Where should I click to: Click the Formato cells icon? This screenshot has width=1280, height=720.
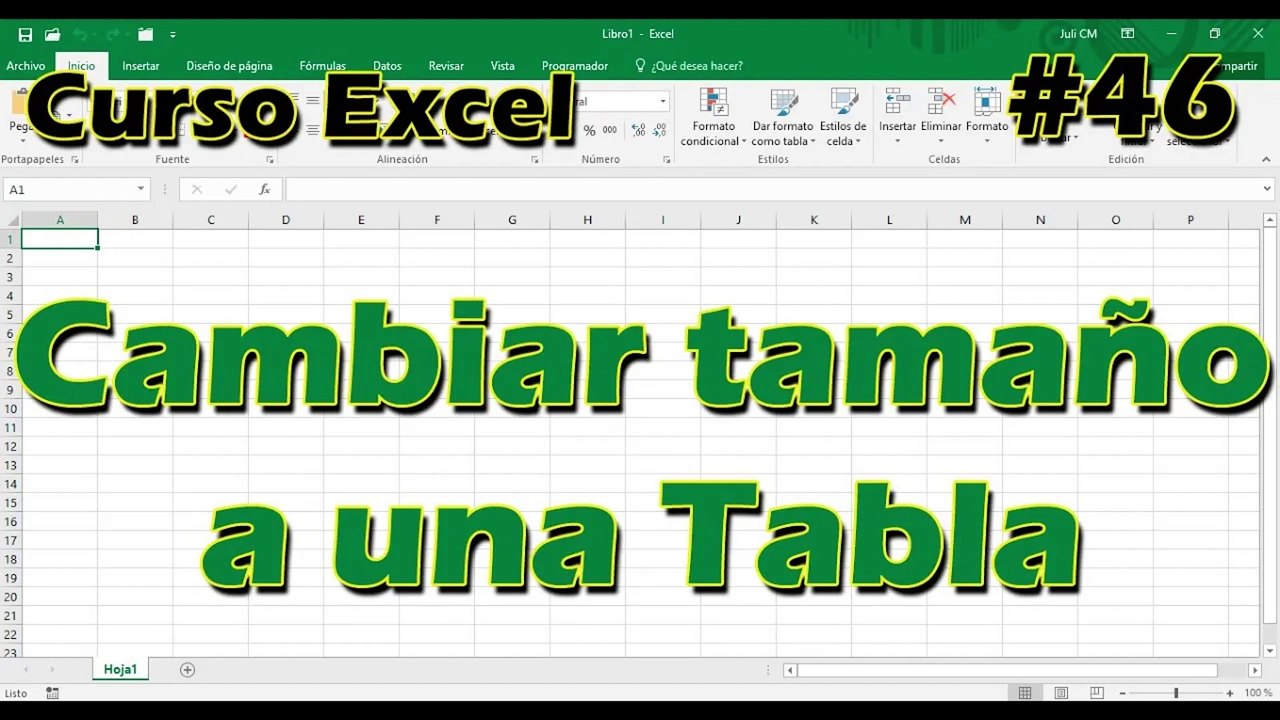point(987,101)
